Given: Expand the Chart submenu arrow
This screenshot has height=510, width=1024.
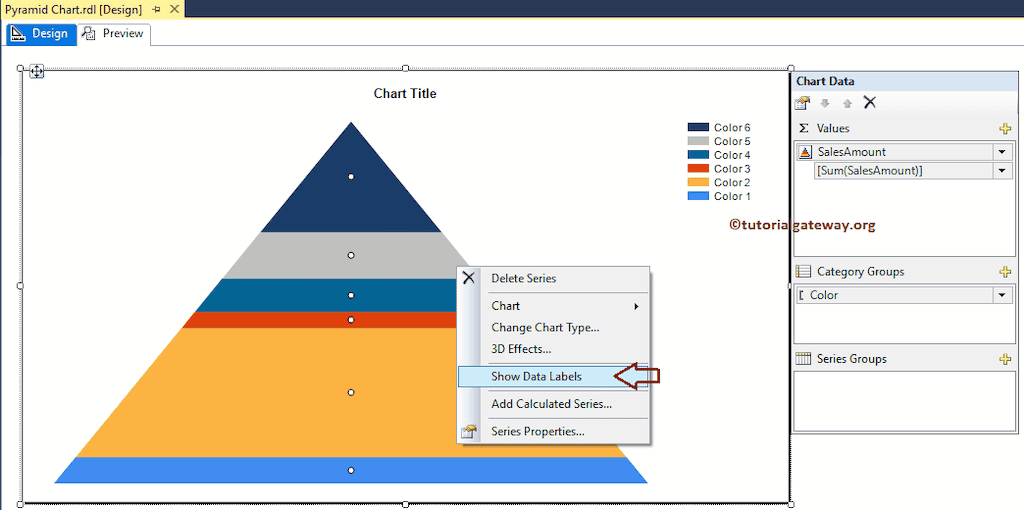Looking at the screenshot, I should pyautogui.click(x=636, y=306).
